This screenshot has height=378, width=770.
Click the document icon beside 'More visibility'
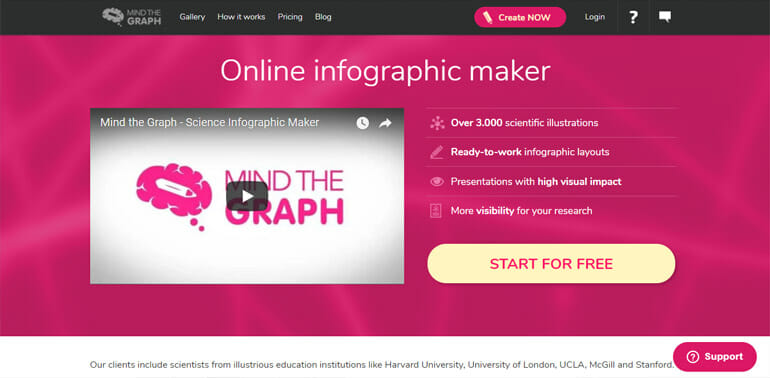436,211
